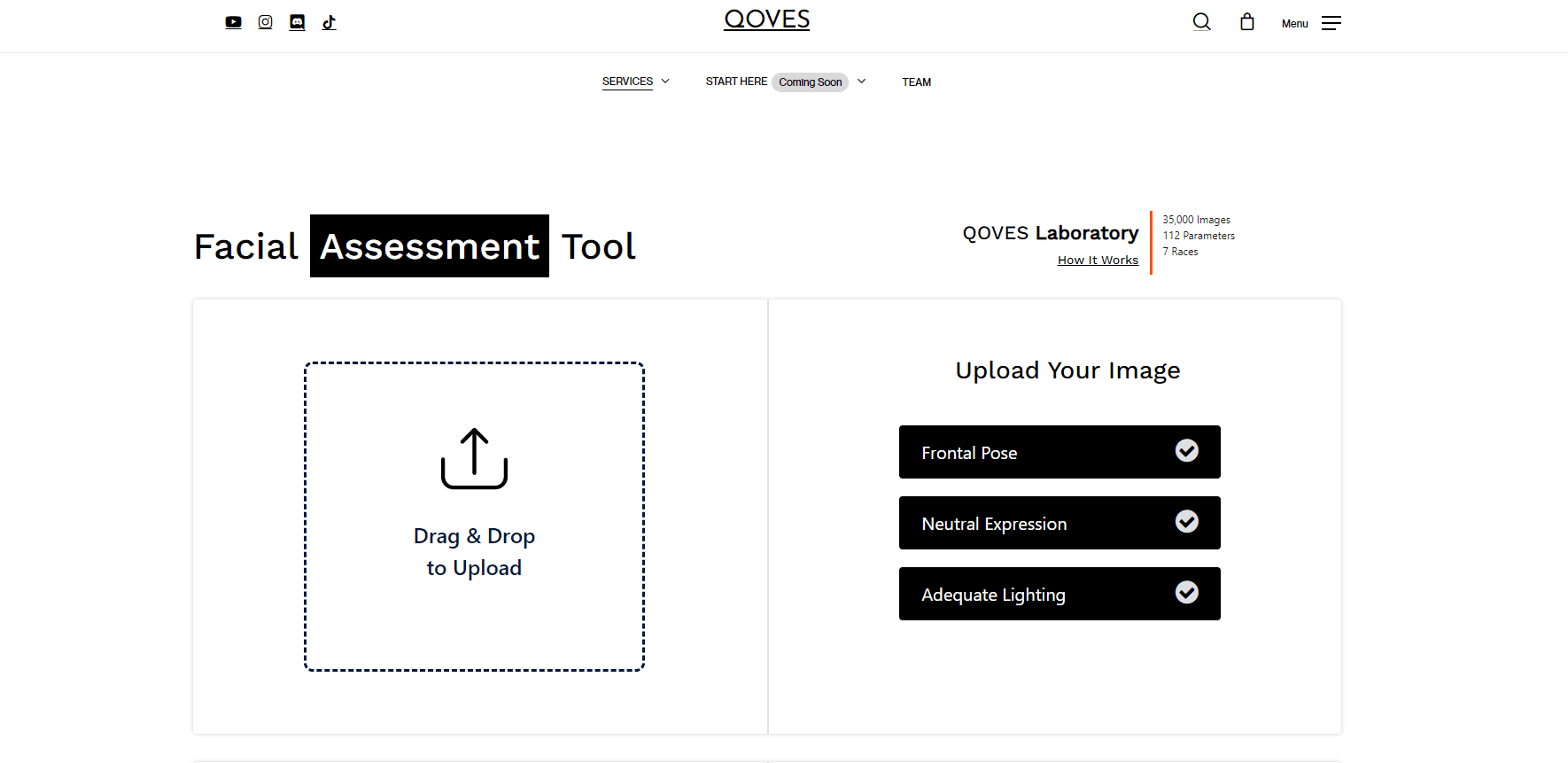Toggle the Frontal Pose checkmark

click(1187, 451)
